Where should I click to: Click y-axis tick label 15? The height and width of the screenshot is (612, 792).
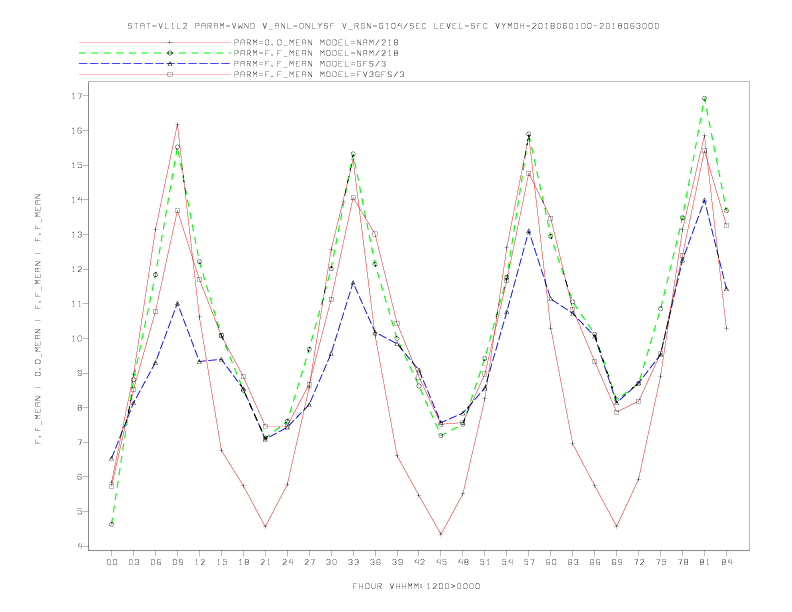pos(77,165)
